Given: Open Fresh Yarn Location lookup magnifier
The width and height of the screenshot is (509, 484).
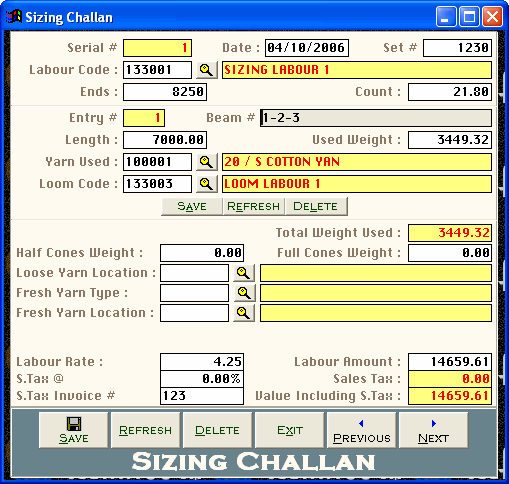Looking at the screenshot, I should 244,313.
